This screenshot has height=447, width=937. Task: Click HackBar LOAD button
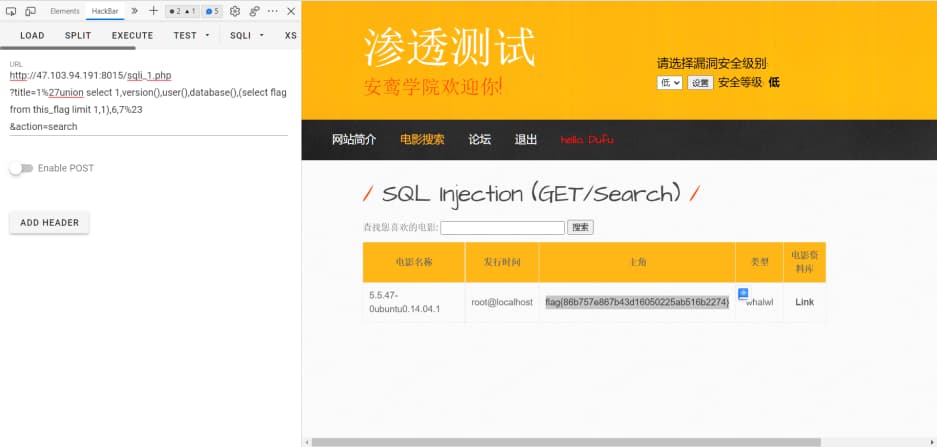click(x=32, y=35)
